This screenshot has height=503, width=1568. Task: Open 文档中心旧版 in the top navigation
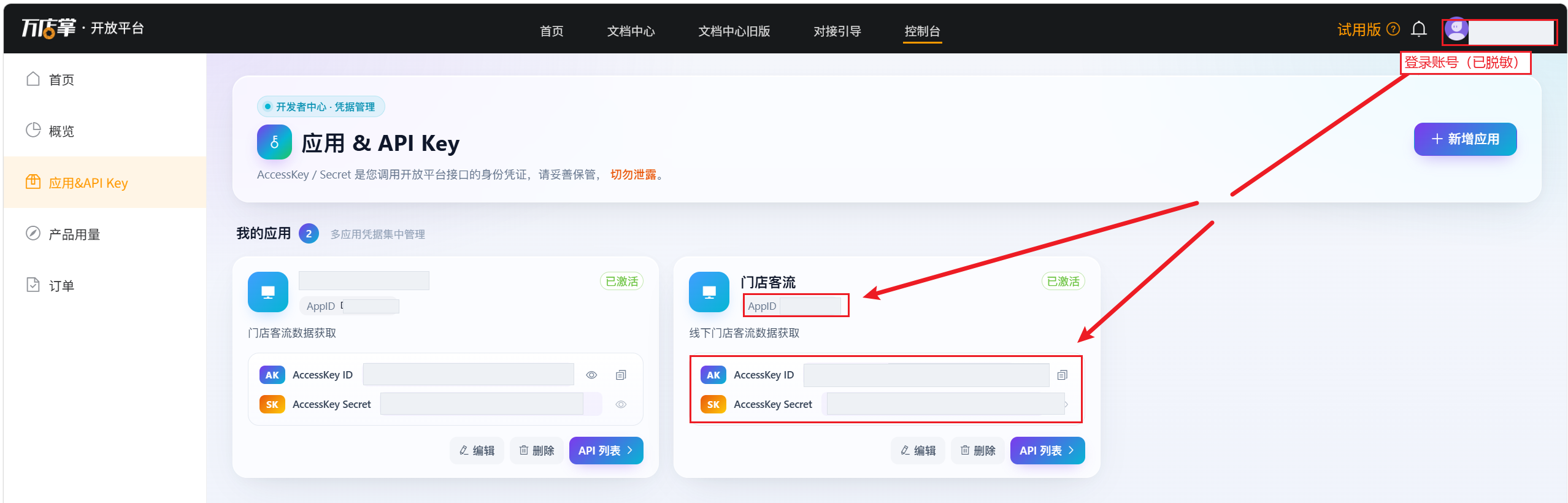click(x=734, y=31)
